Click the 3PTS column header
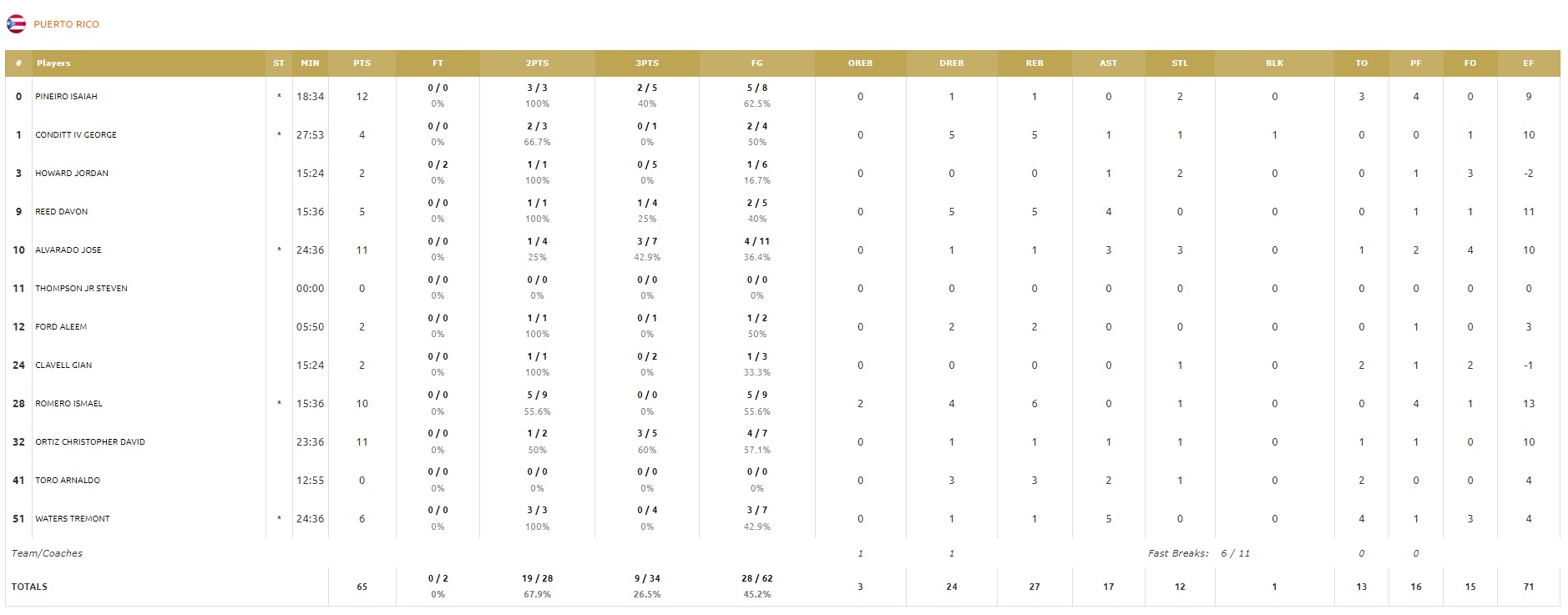This screenshot has width=1568, height=615. tap(647, 63)
